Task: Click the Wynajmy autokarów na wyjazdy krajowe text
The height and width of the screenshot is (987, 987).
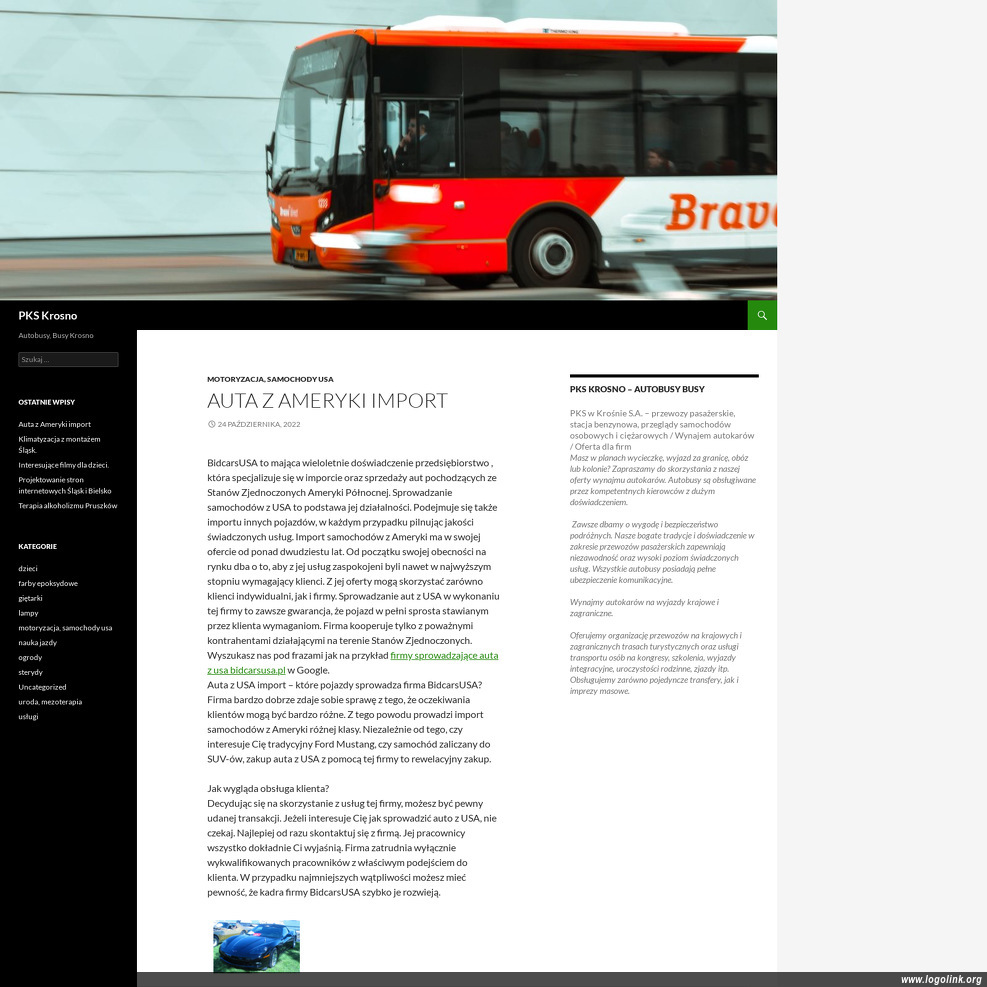Action: tap(644, 607)
